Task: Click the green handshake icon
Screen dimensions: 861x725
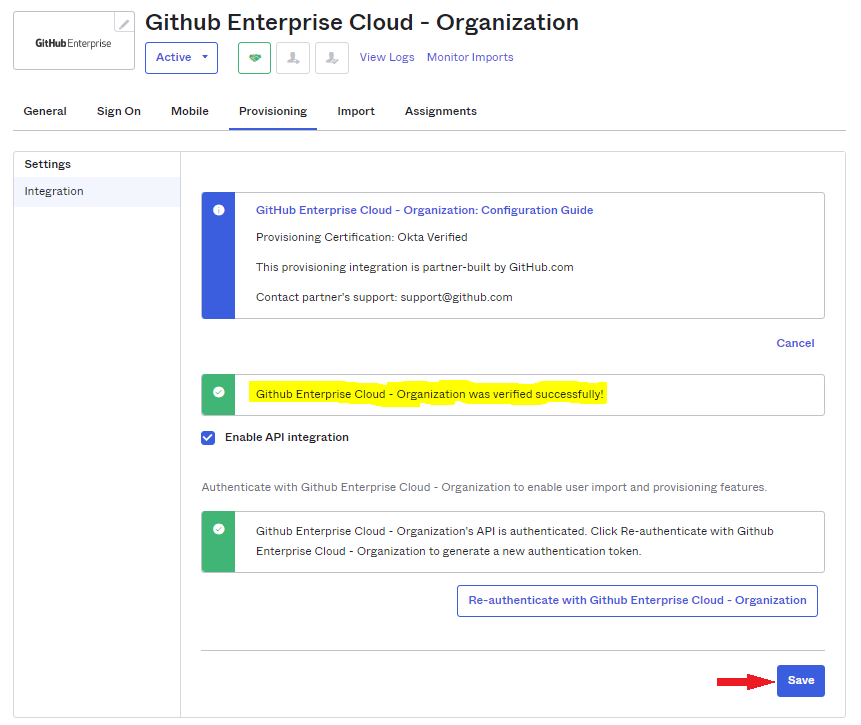Action: [254, 58]
